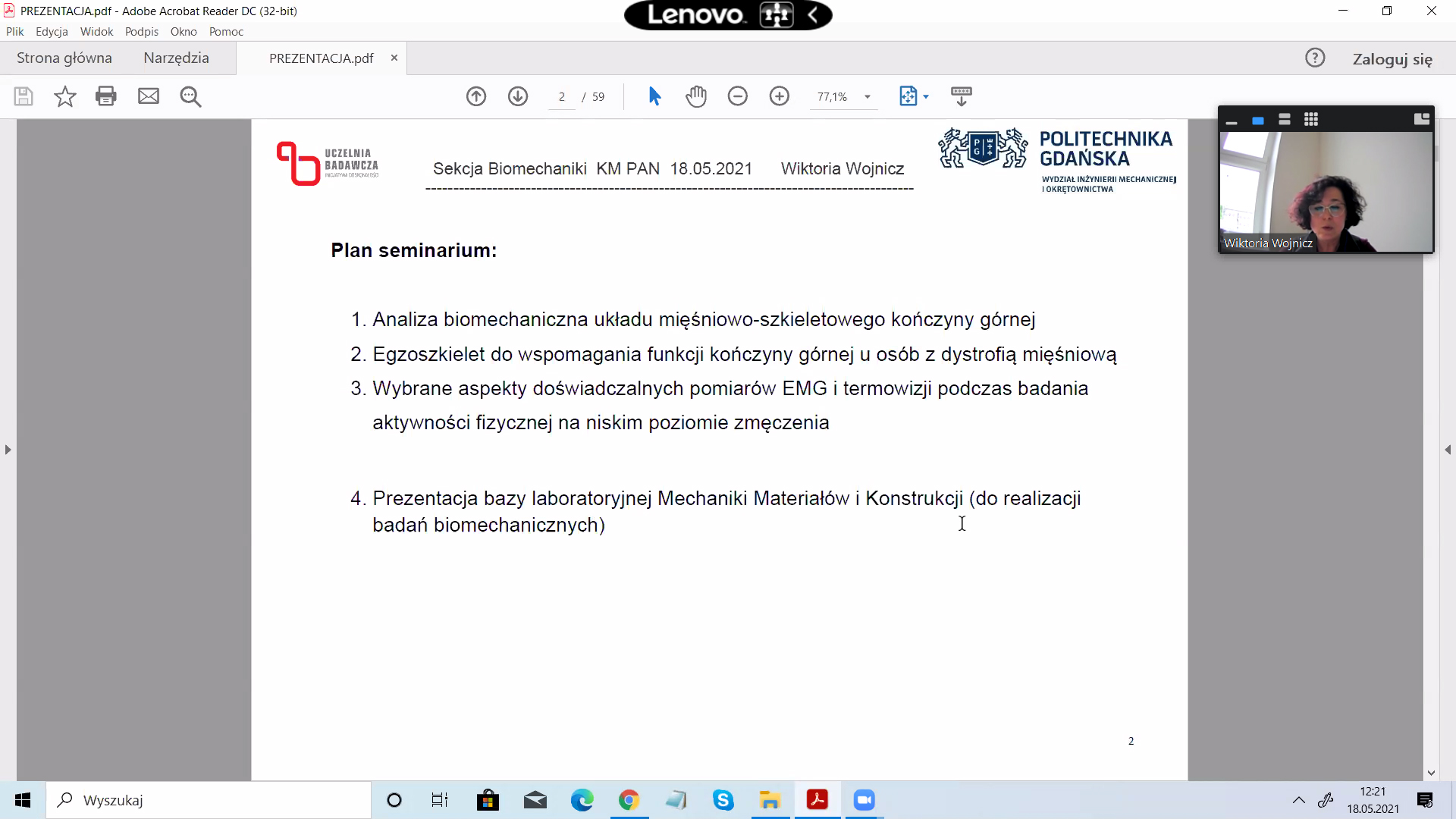Open Acrobat help question mark
The image size is (1456, 819).
click(x=1315, y=58)
